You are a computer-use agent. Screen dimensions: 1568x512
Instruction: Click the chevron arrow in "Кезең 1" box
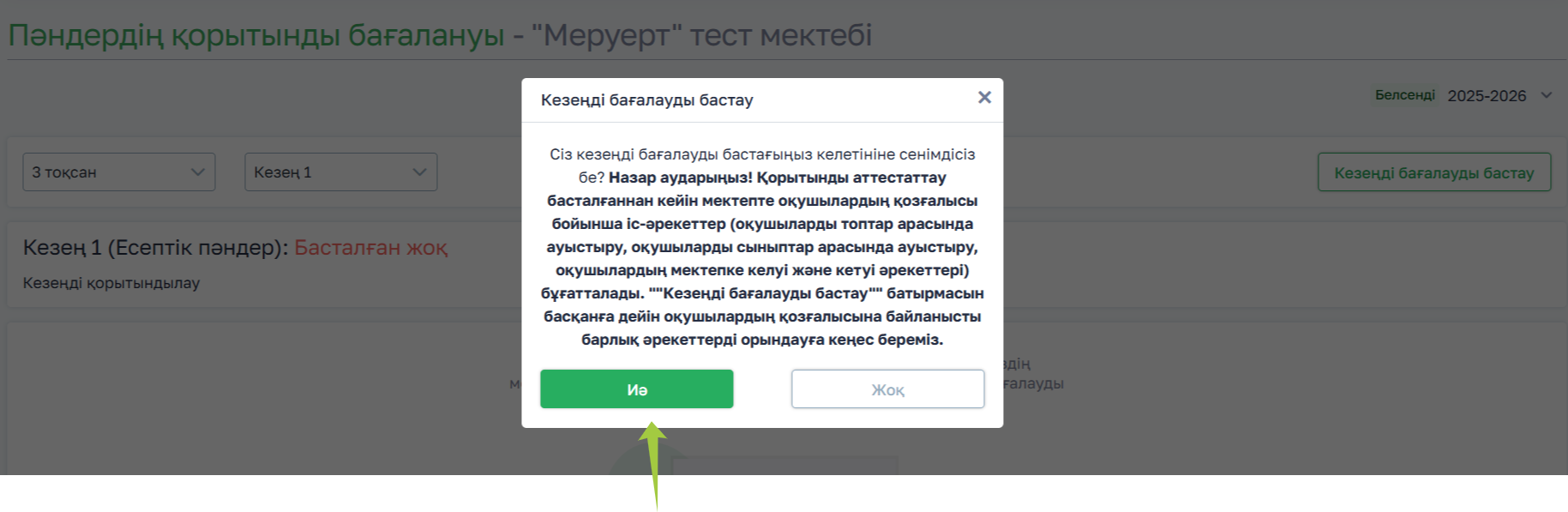coord(419,172)
